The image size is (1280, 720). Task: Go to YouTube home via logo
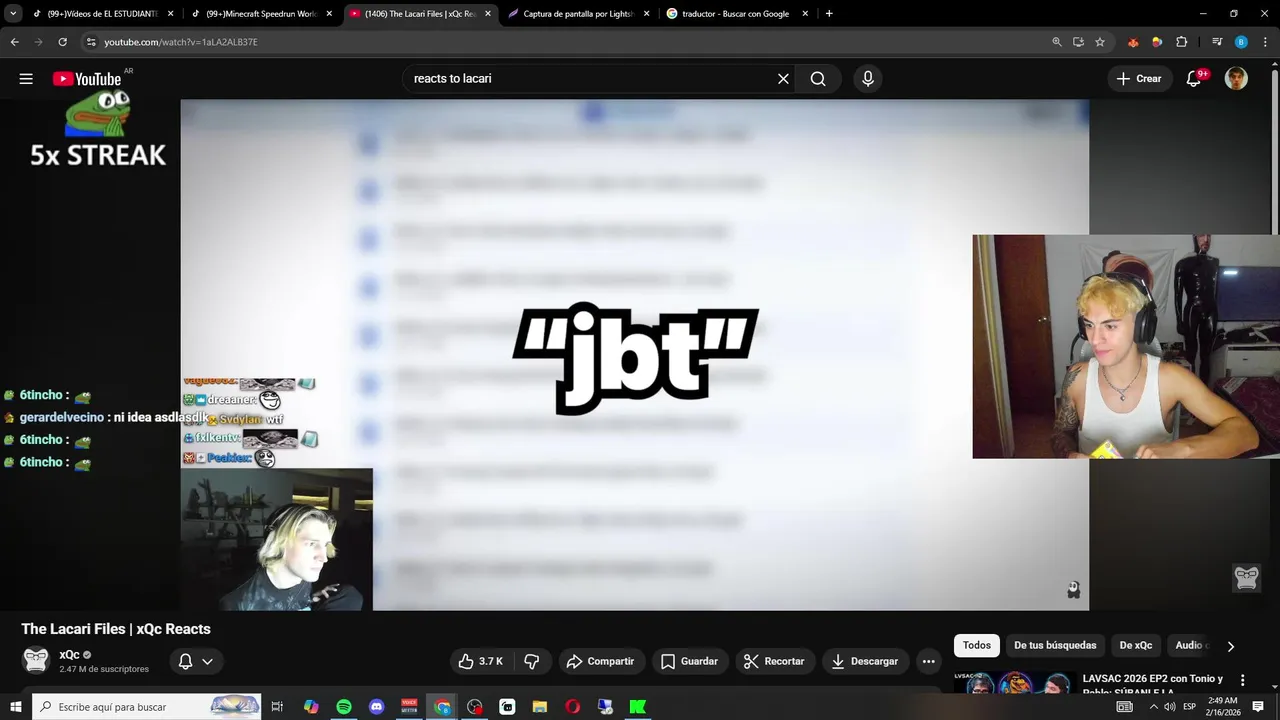click(x=87, y=79)
